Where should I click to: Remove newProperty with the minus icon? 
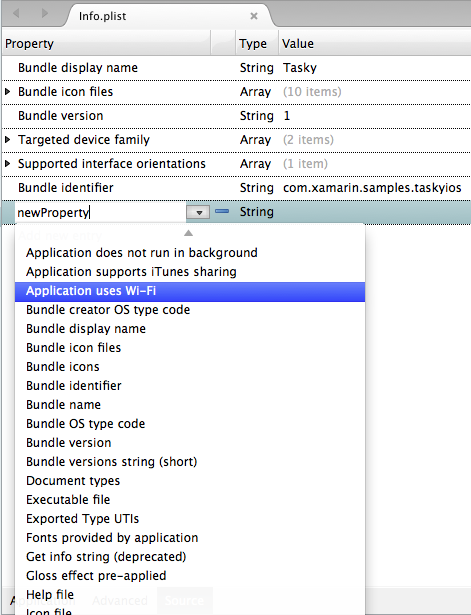point(222,211)
